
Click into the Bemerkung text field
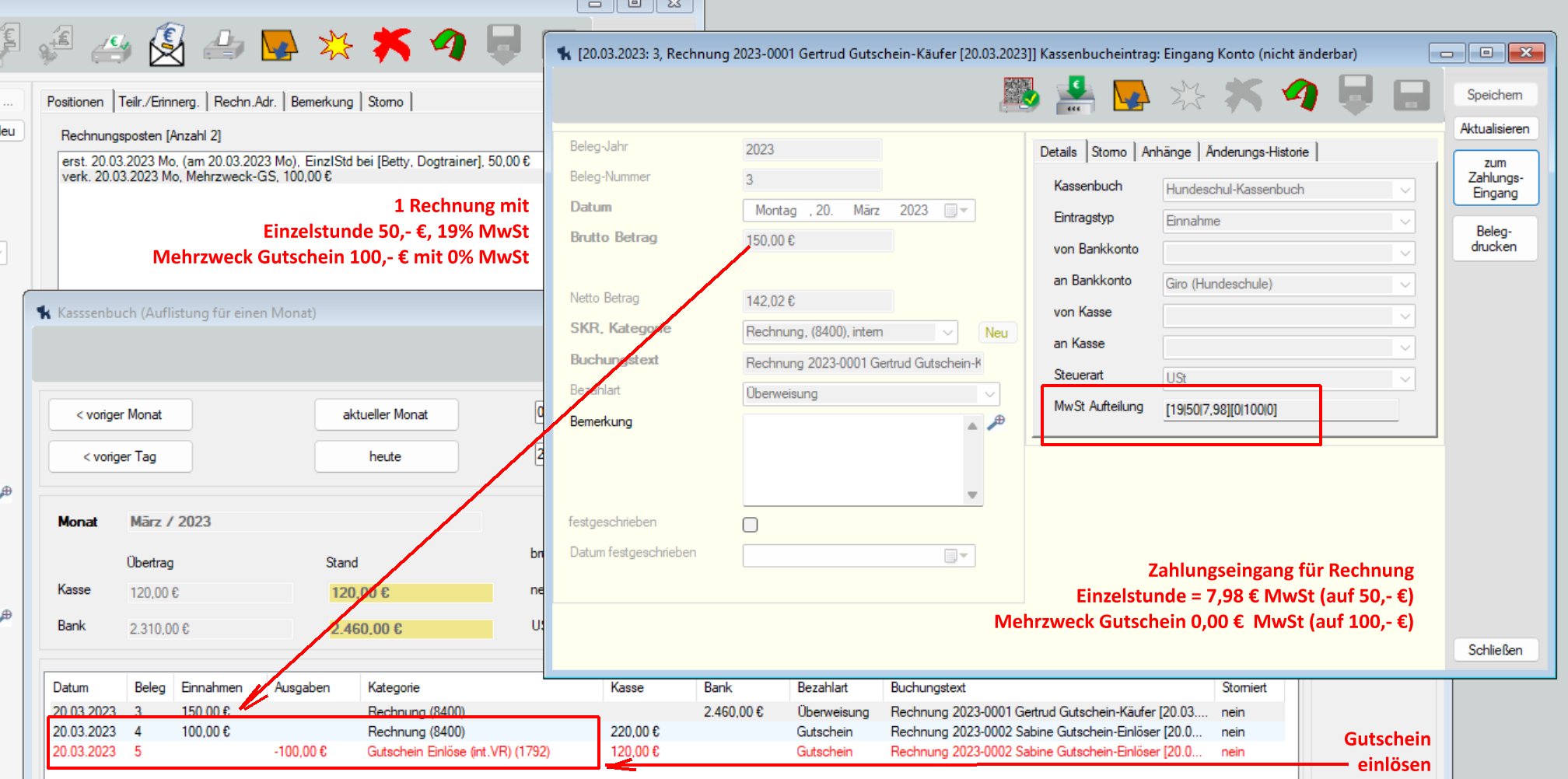853,459
